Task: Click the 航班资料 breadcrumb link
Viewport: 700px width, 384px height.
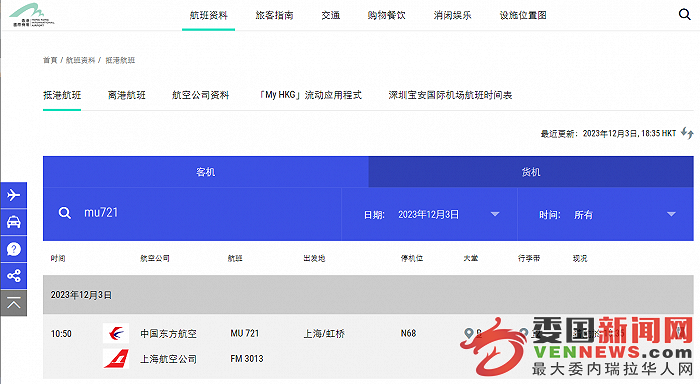Action: (x=80, y=60)
